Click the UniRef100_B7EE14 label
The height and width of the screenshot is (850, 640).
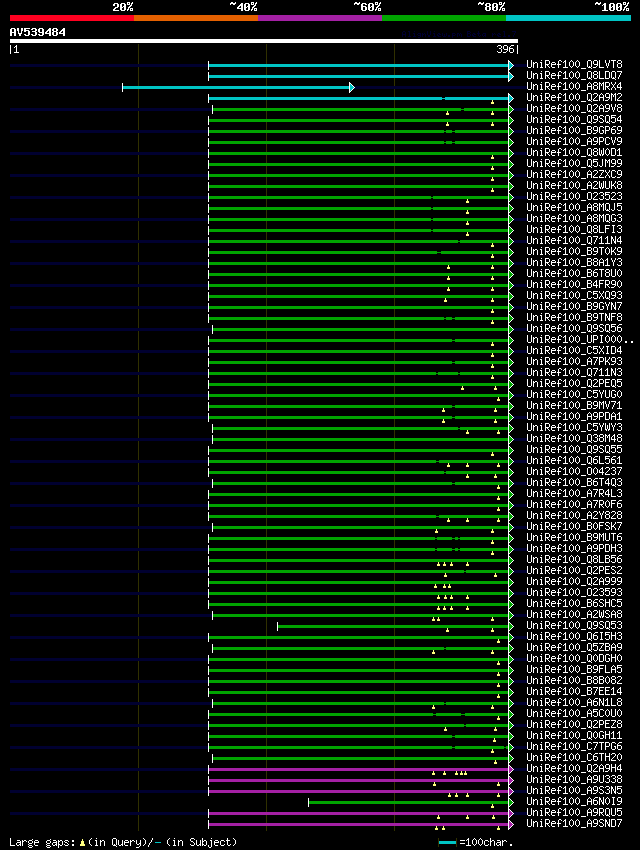coord(574,692)
